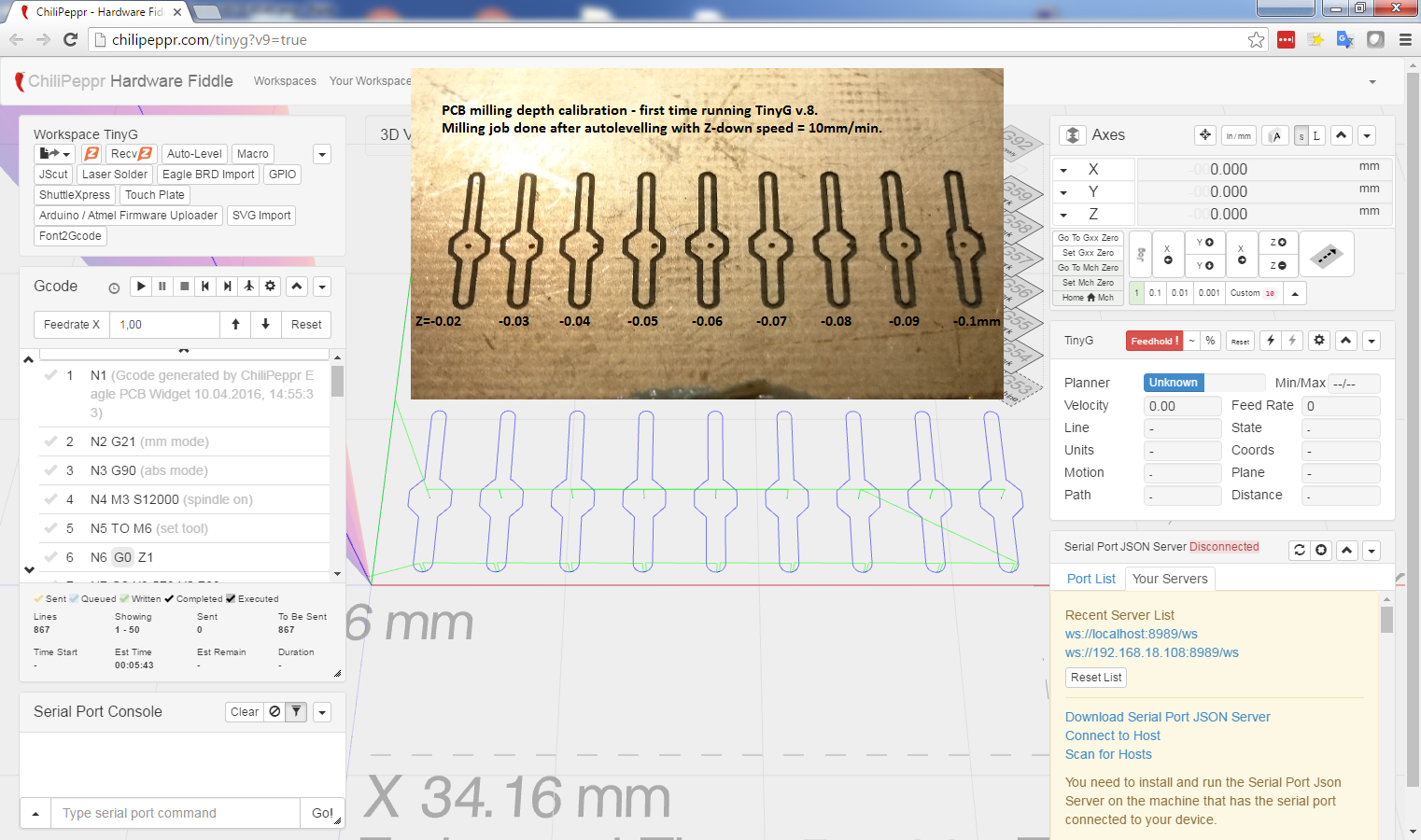Image resolution: width=1421 pixels, height=840 pixels.
Task: Open Gcode panel settings gear
Action: (x=270, y=287)
